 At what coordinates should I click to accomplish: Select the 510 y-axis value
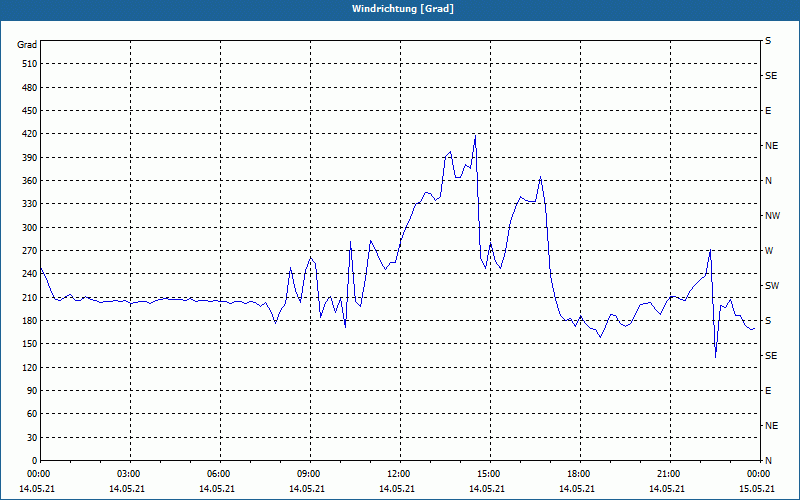coord(29,64)
